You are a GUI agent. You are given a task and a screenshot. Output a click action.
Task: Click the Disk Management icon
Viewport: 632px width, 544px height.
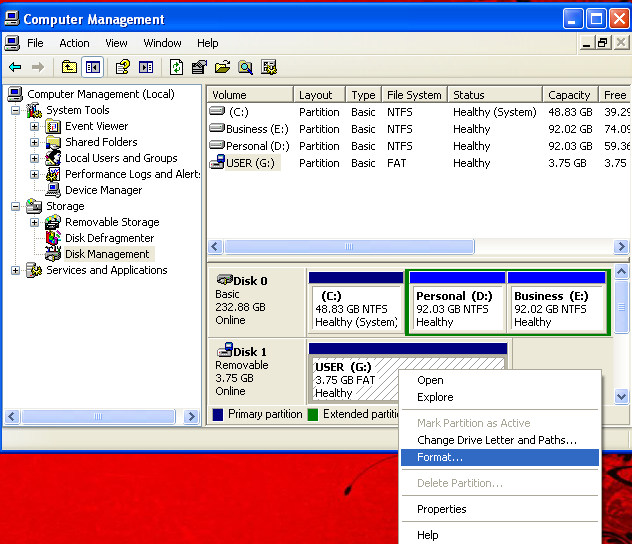[x=53, y=254]
